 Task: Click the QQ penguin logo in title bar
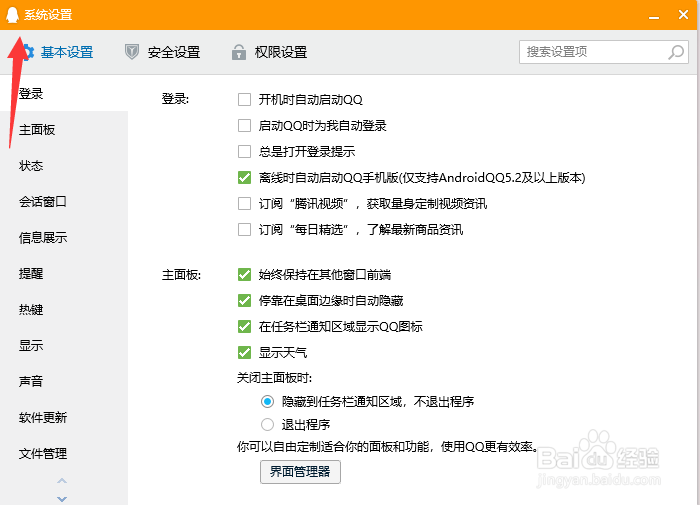coord(12,15)
